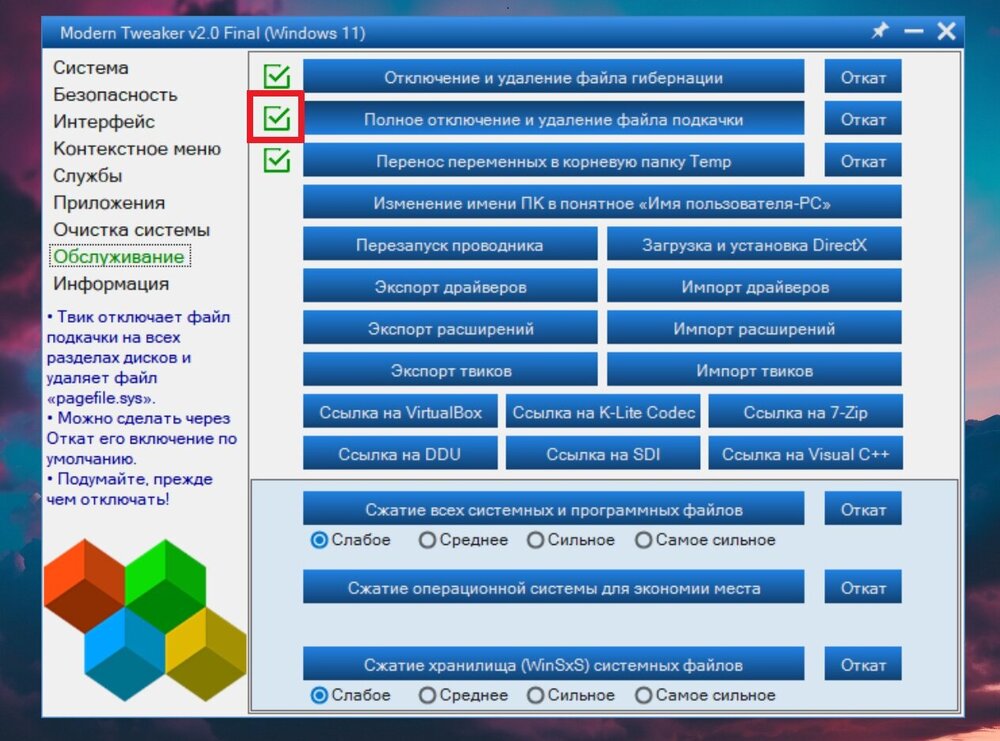Toggle the Temp folder variables checkbox
The height and width of the screenshot is (741, 1000).
point(277,160)
